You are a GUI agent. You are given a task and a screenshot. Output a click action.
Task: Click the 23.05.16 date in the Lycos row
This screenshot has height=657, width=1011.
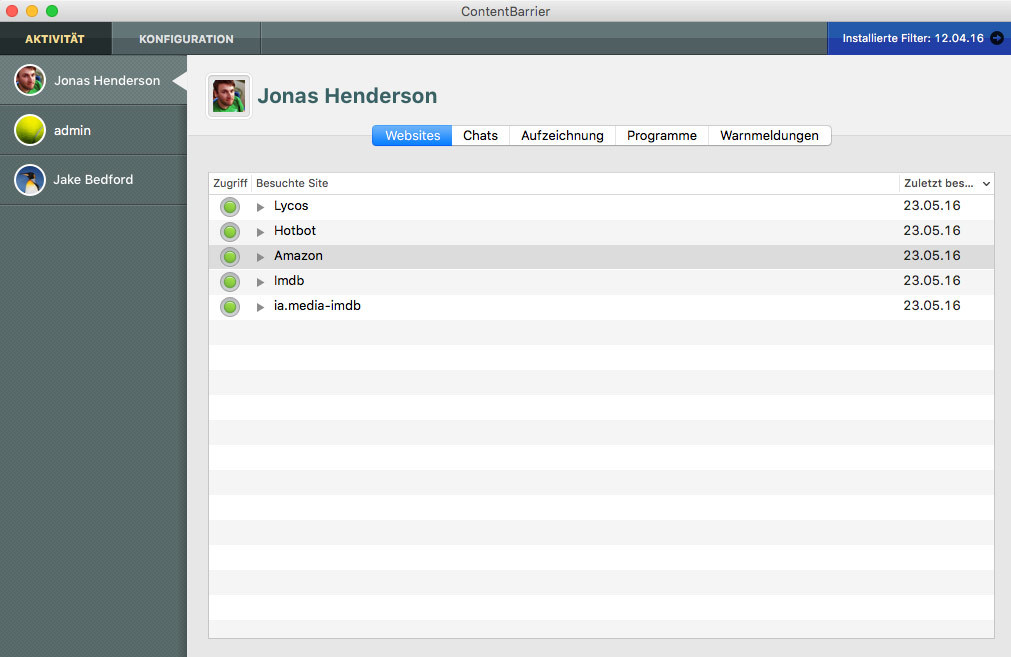[x=932, y=206]
